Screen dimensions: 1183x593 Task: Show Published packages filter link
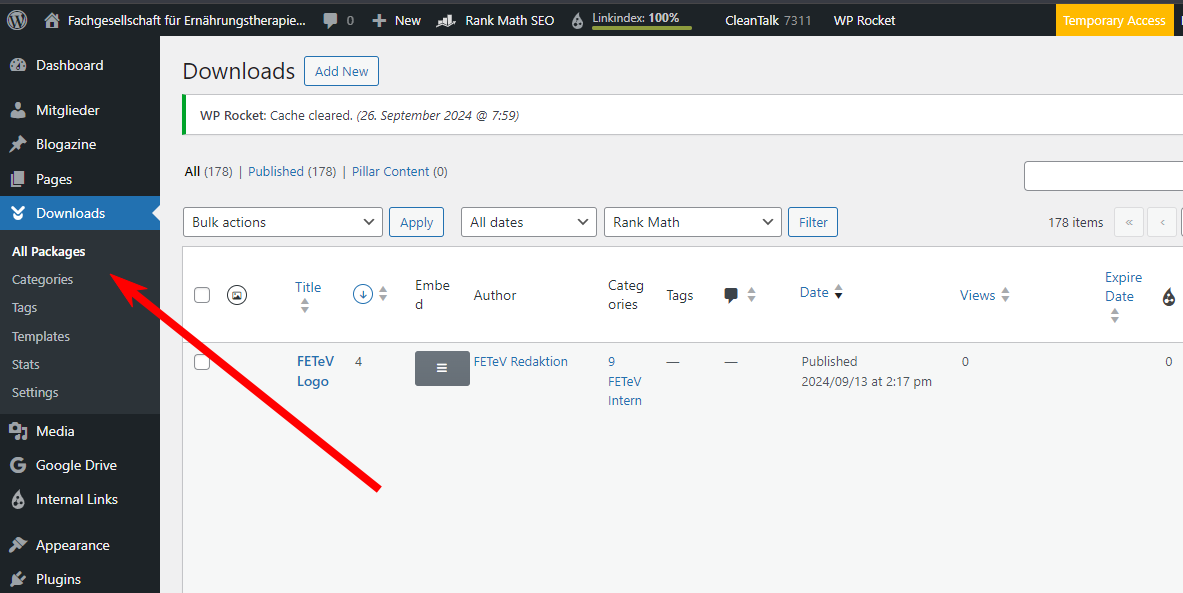[276, 172]
